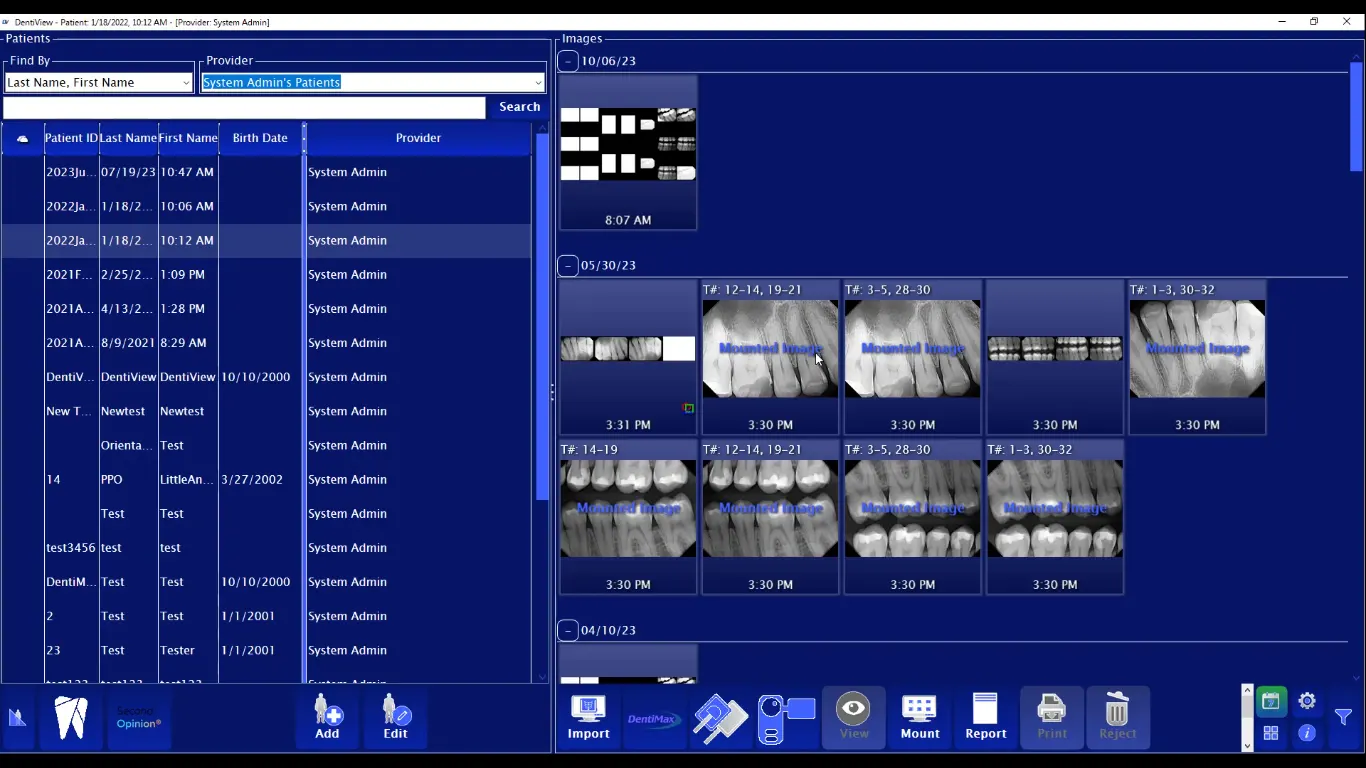This screenshot has height=768, width=1366.
Task: Select the patient row with 1:09 PM
Action: [266, 274]
